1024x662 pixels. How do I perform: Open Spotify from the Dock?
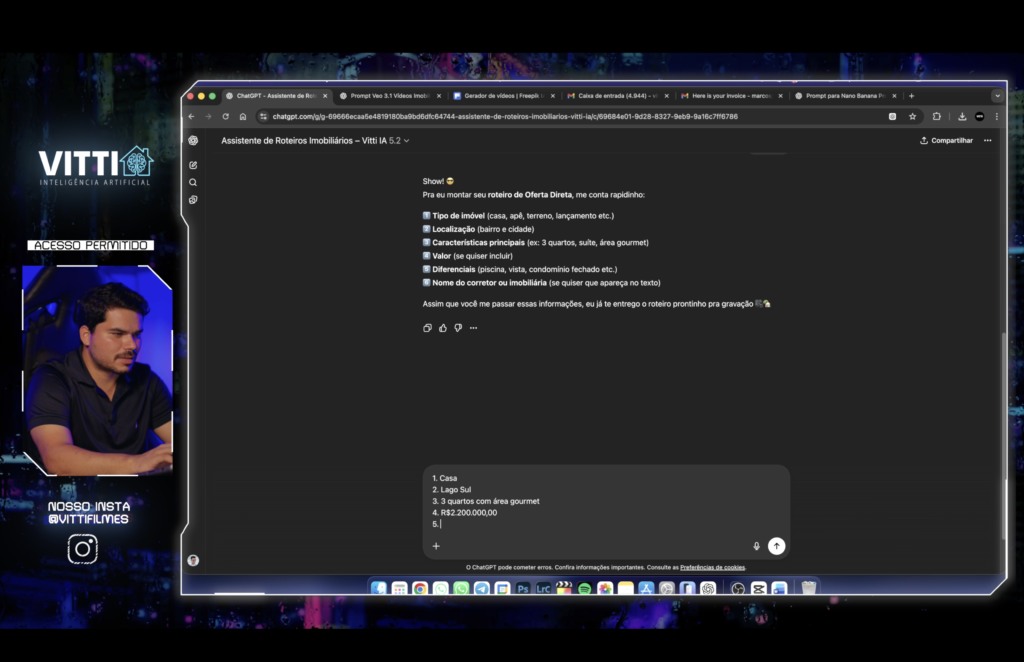pos(585,589)
